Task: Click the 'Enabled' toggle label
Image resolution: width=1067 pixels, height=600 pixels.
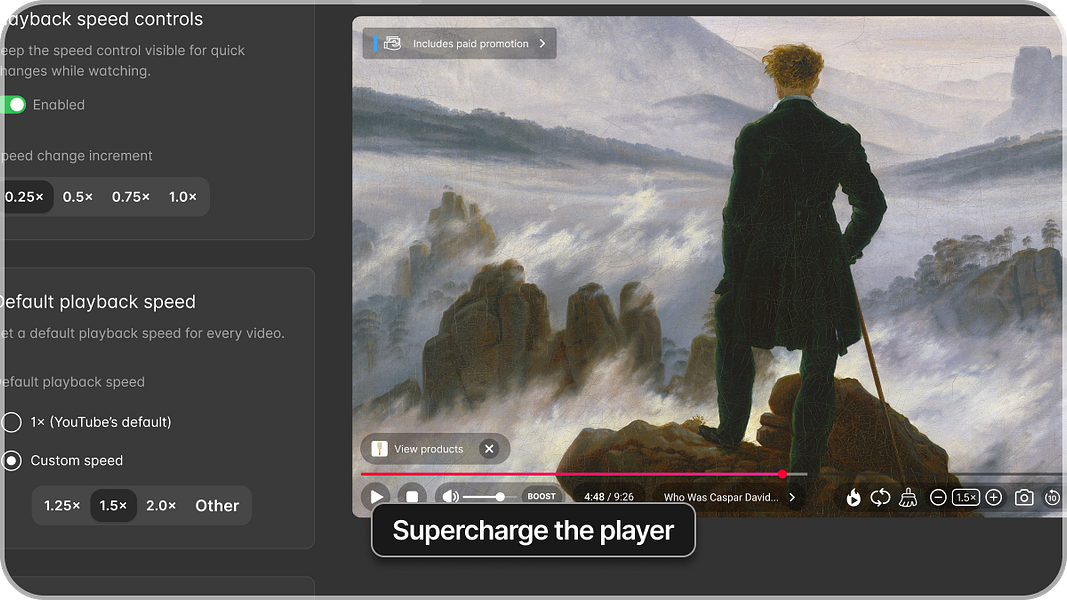Action: click(x=59, y=105)
